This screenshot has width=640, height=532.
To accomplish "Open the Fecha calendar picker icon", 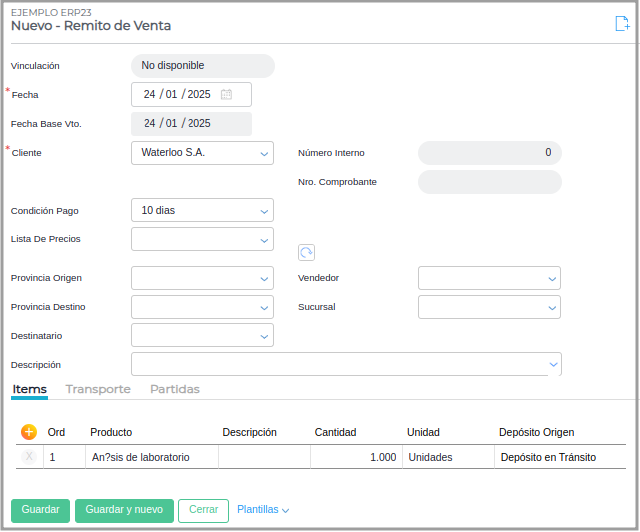I will (226, 95).
